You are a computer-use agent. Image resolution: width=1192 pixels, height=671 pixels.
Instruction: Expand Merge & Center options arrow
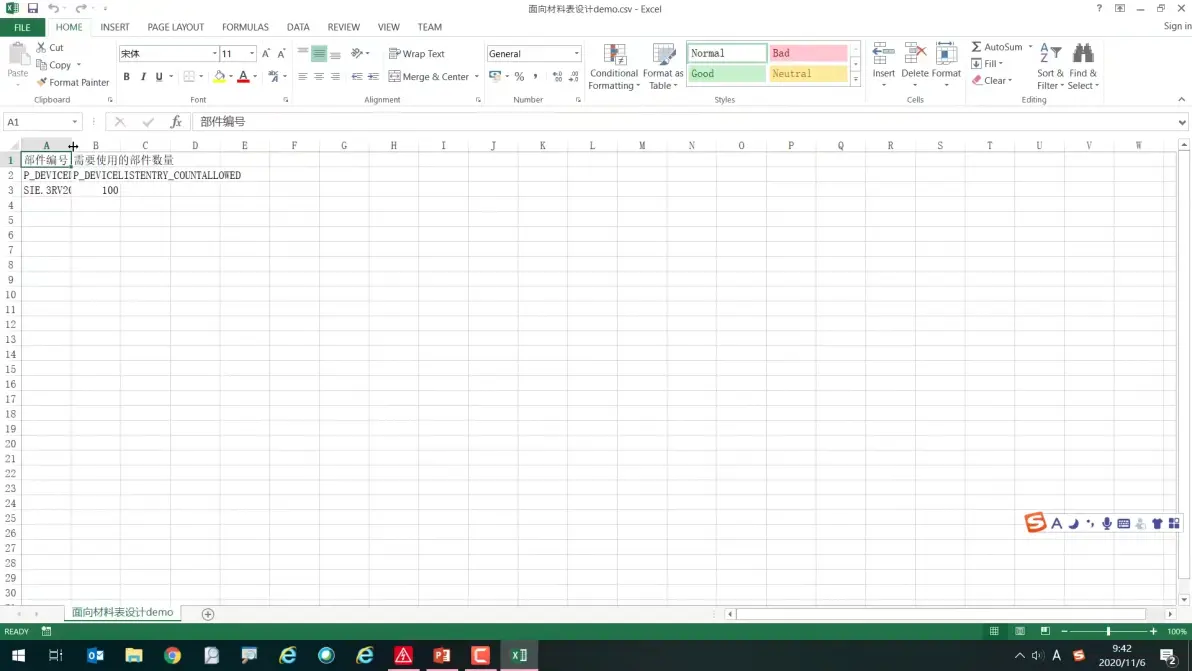pos(477,77)
